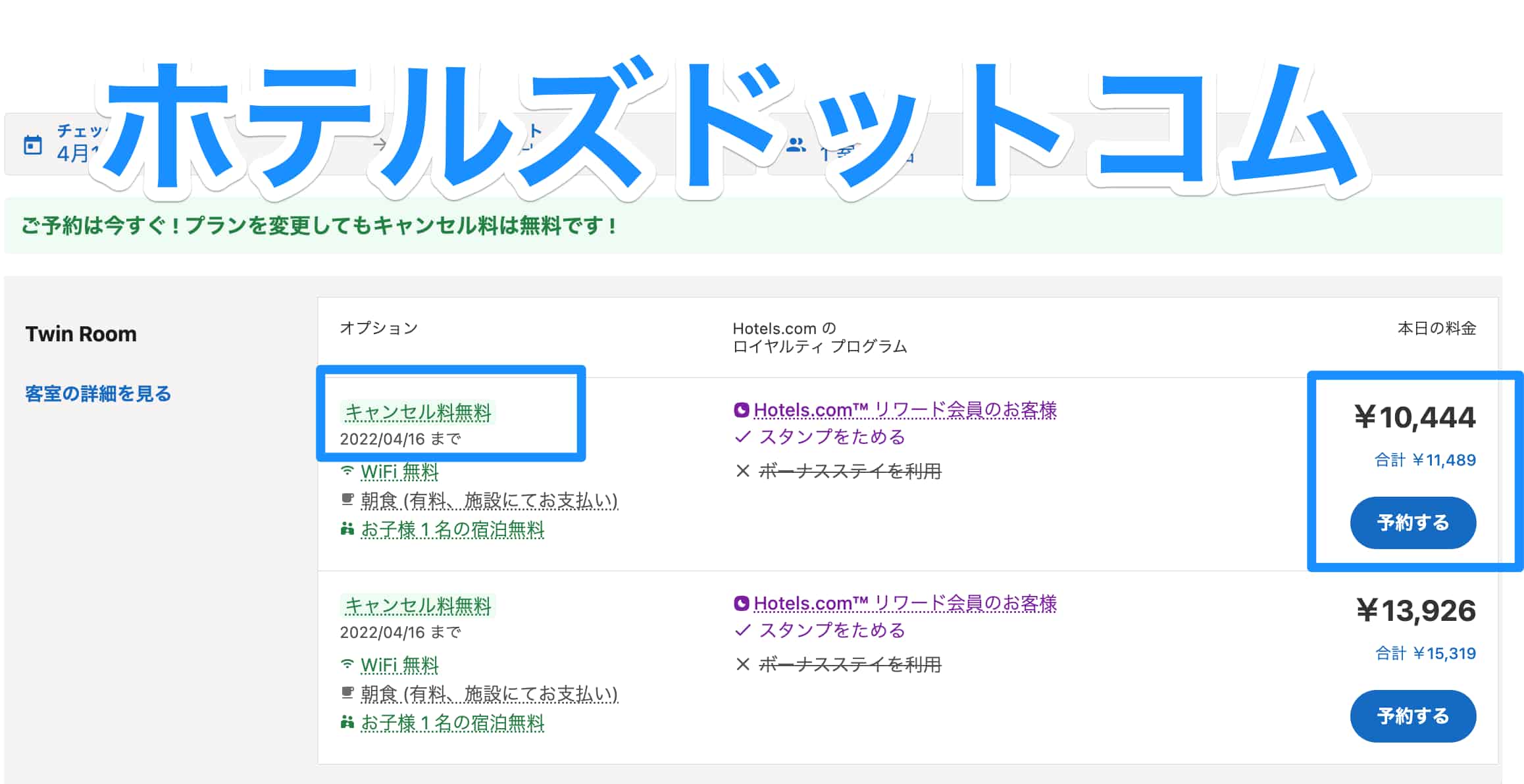Click green free-cancellation promo banner text
Screen dimensions: 1524x784
pyautogui.click(x=318, y=226)
